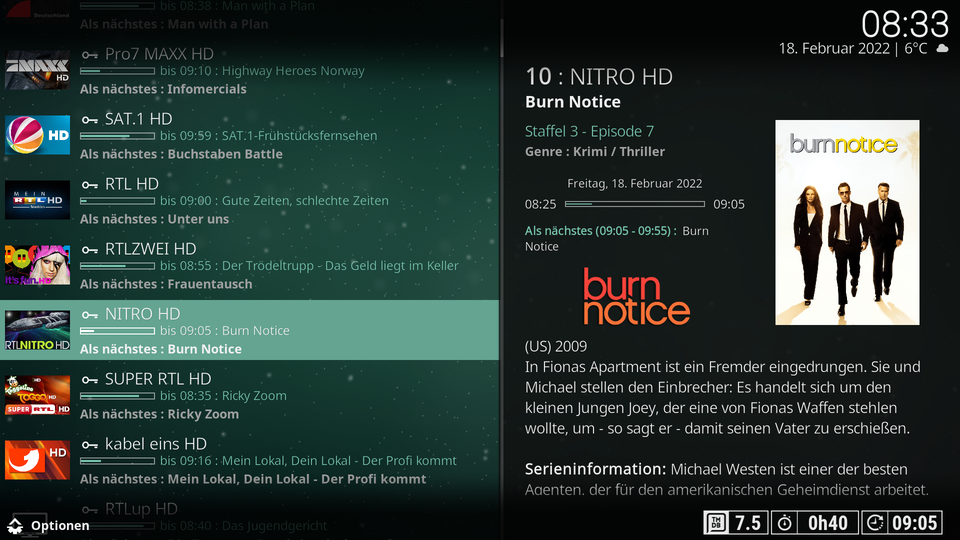Click 'Als nächstes (09:05 - 09:55)' text
Image resolution: width=960 pixels, height=540 pixels.
tap(601, 231)
